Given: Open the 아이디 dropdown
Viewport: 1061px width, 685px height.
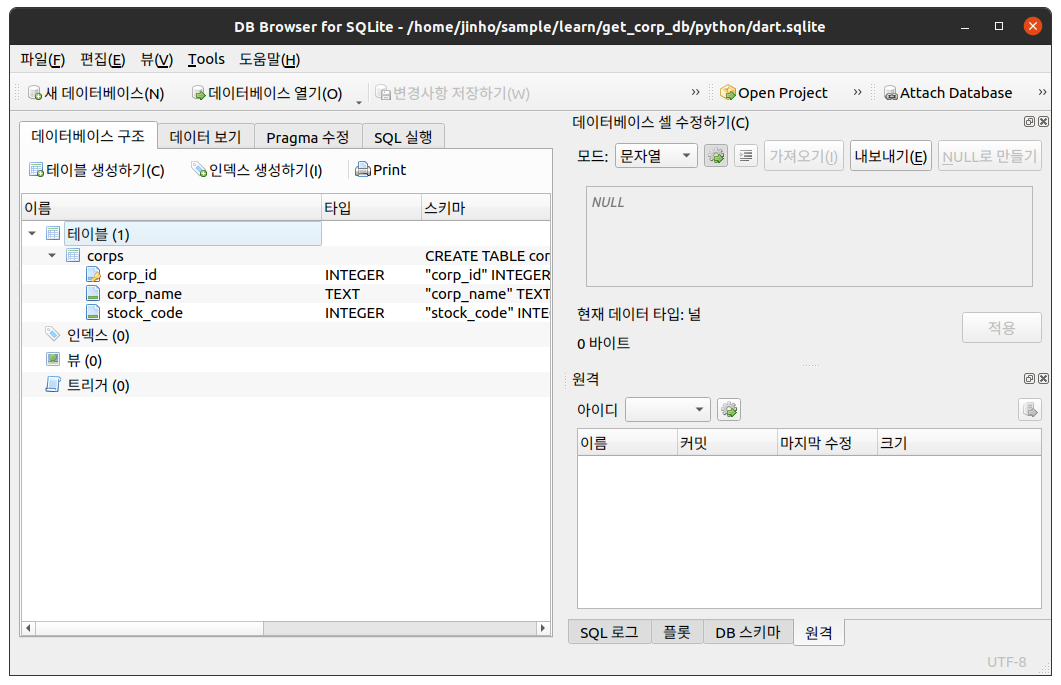Looking at the screenshot, I should [x=667, y=410].
